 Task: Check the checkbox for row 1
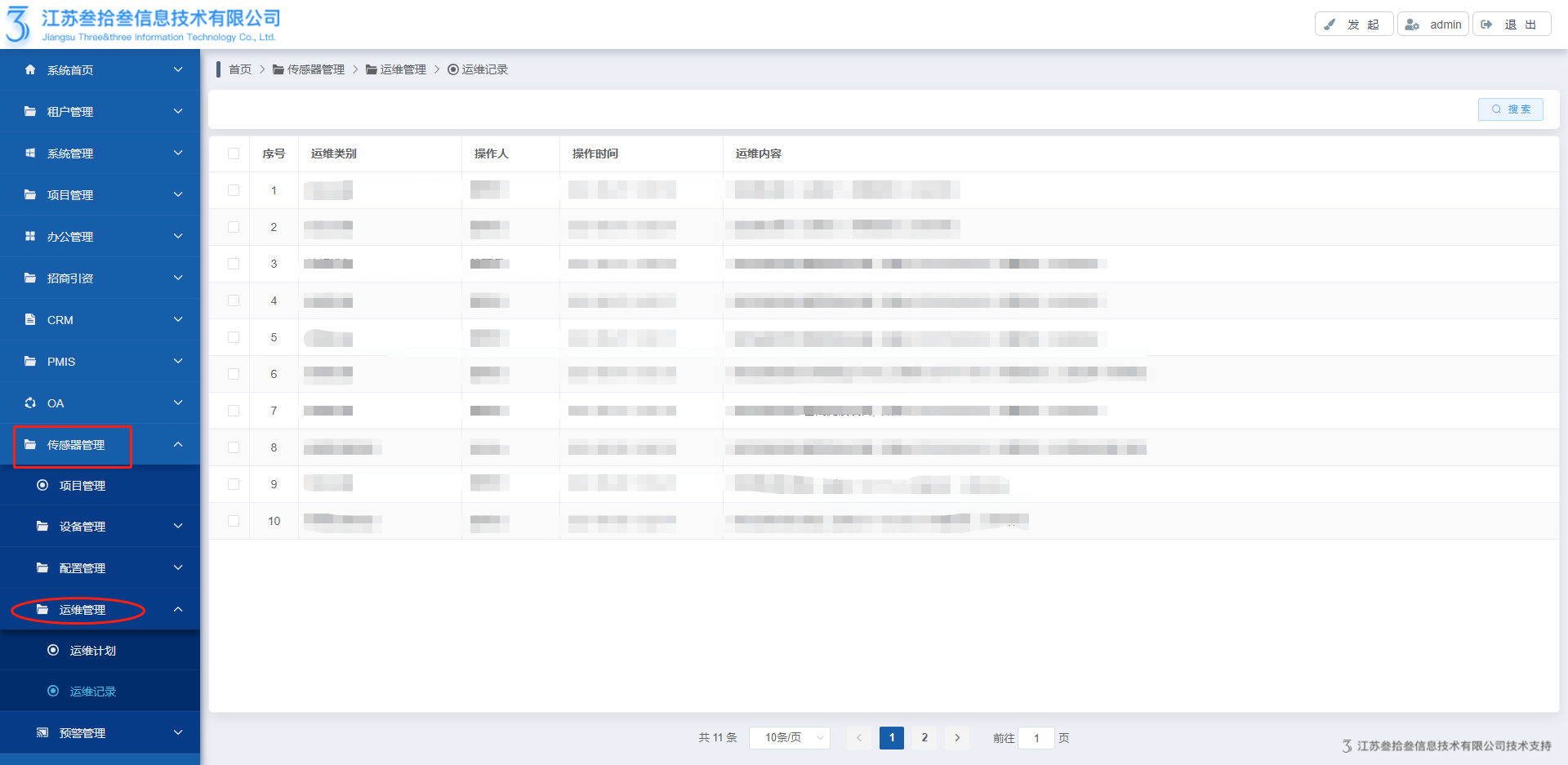[234, 190]
